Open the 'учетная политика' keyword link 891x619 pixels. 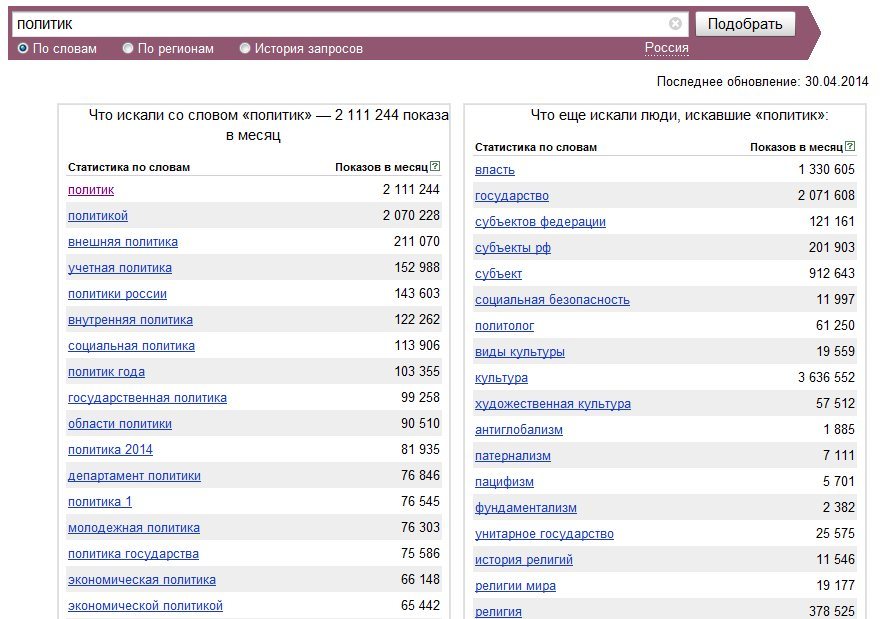pyautogui.click(x=119, y=268)
